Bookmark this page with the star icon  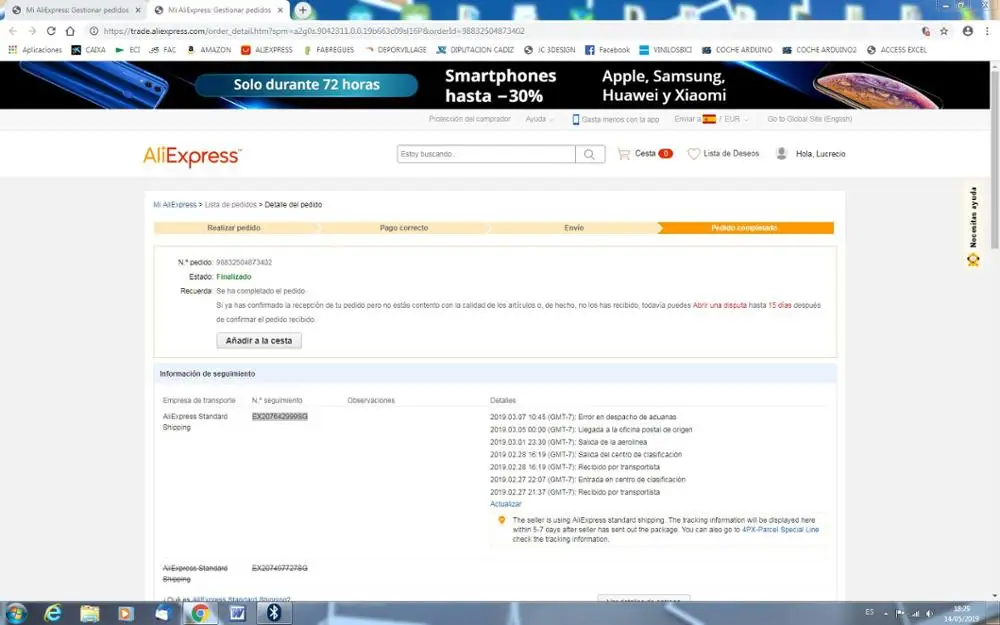pyautogui.click(x=944, y=31)
